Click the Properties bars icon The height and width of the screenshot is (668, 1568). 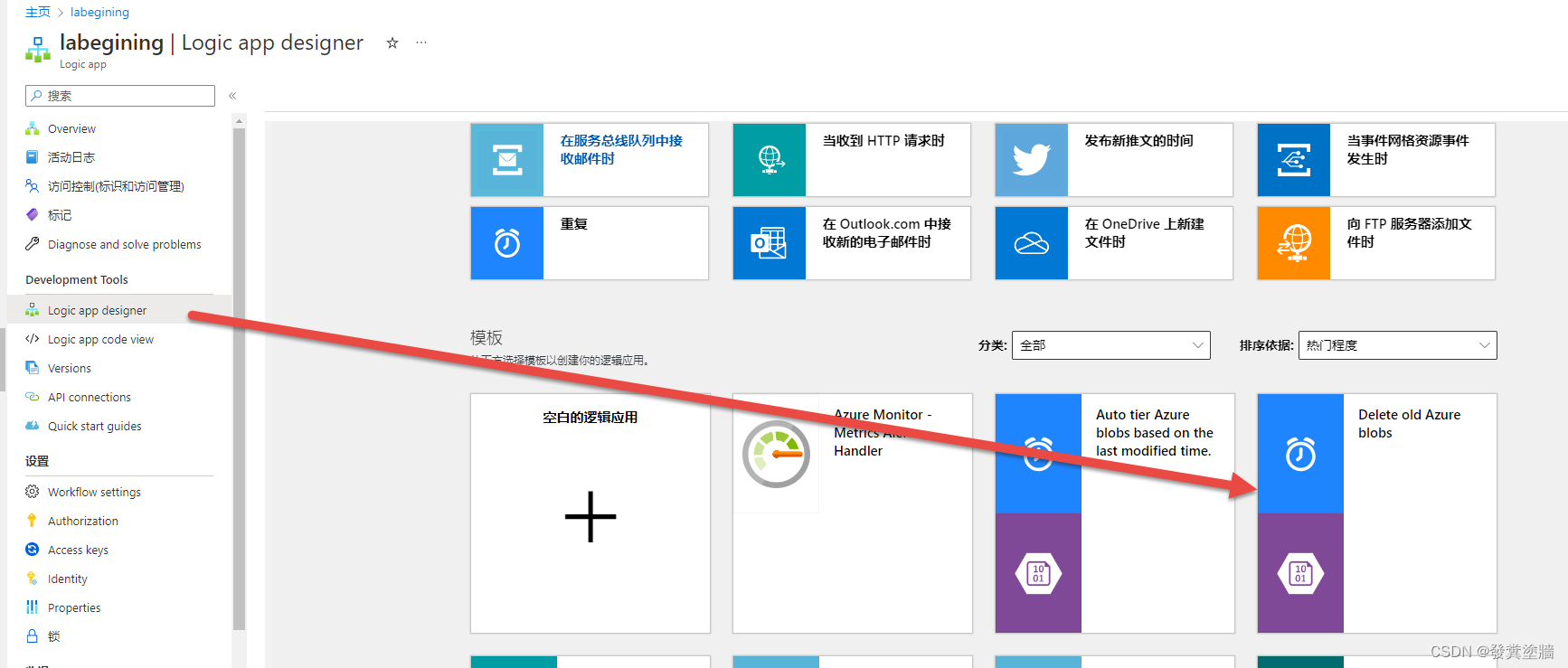tap(33, 607)
